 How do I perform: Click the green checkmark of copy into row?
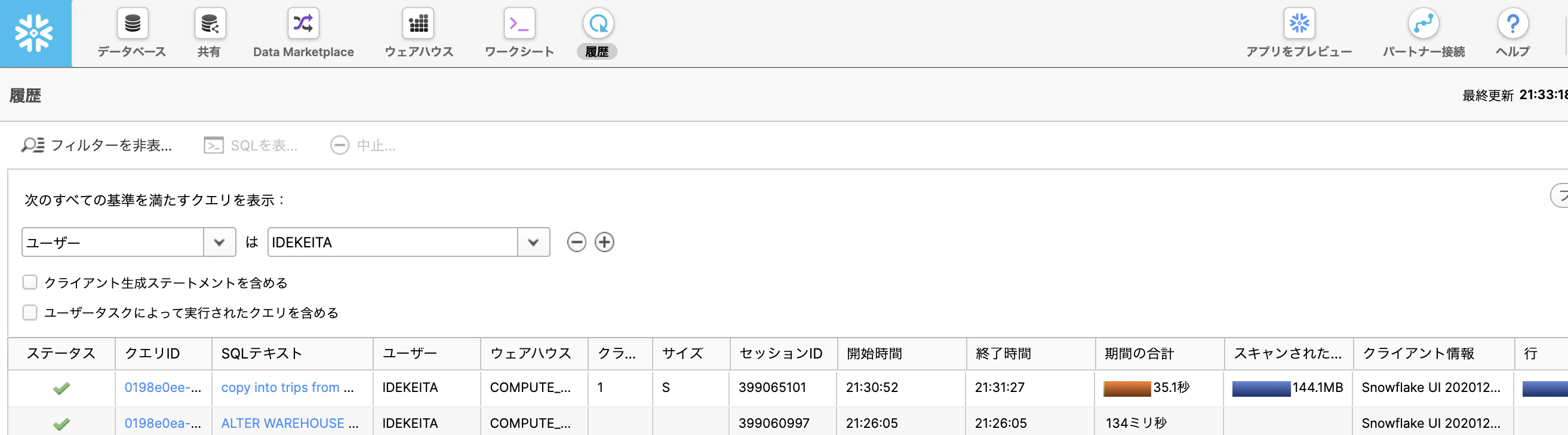[x=62, y=388]
